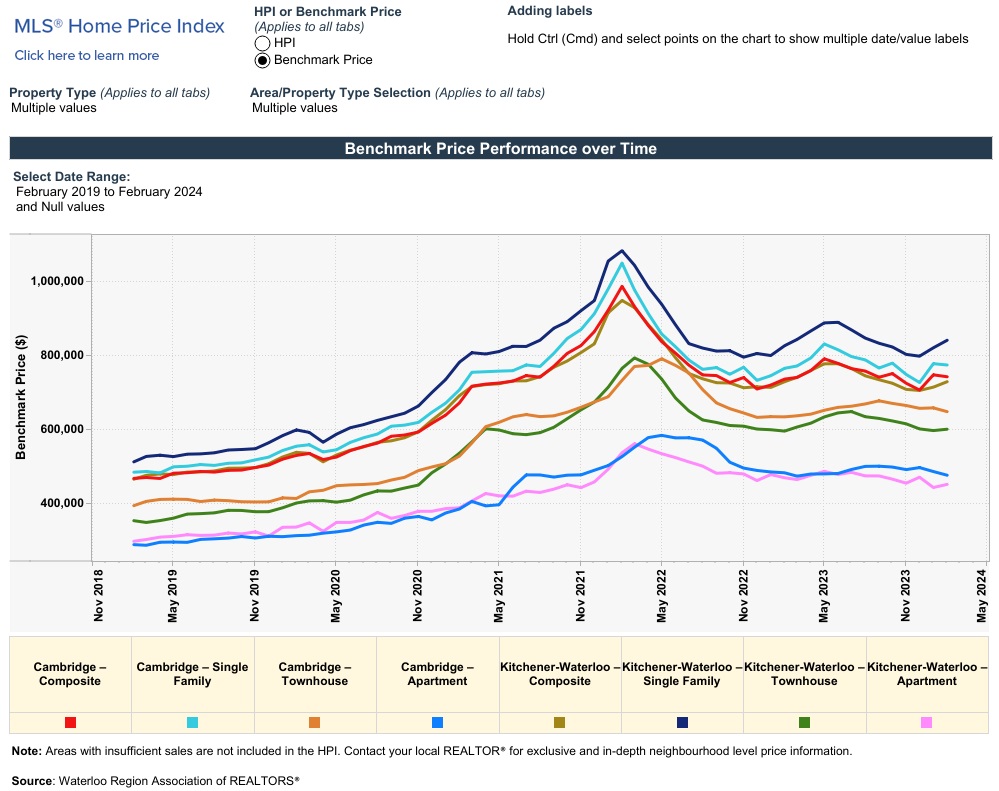Image resolution: width=999 pixels, height=791 pixels.
Task: Click the May 2022 x-axis label
Action: [662, 596]
